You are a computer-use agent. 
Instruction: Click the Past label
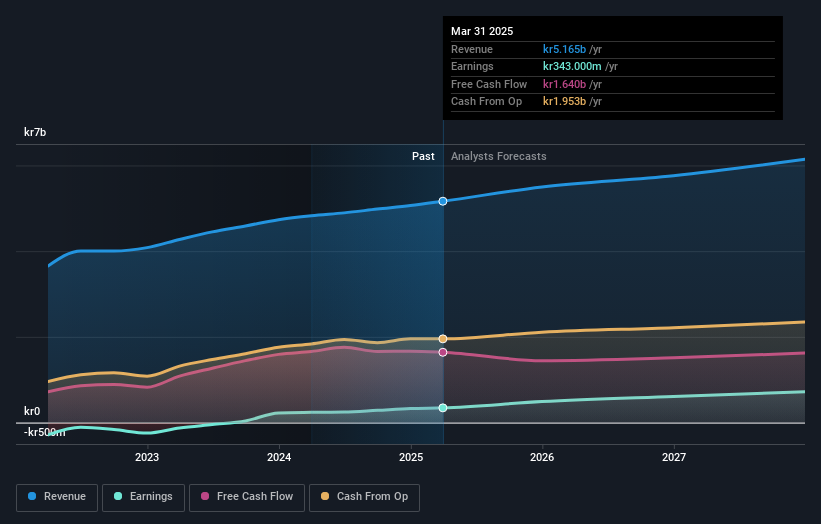[423, 157]
